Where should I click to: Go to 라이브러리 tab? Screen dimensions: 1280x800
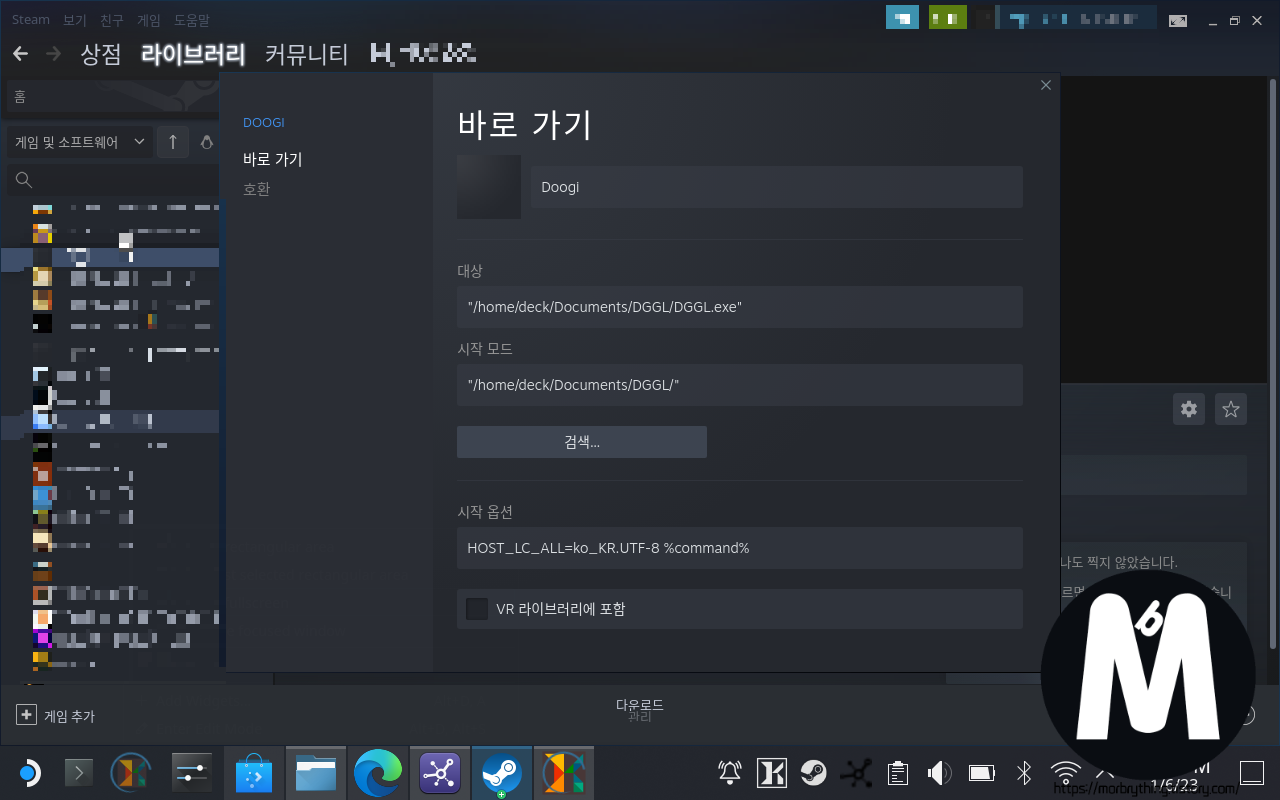pos(193,54)
